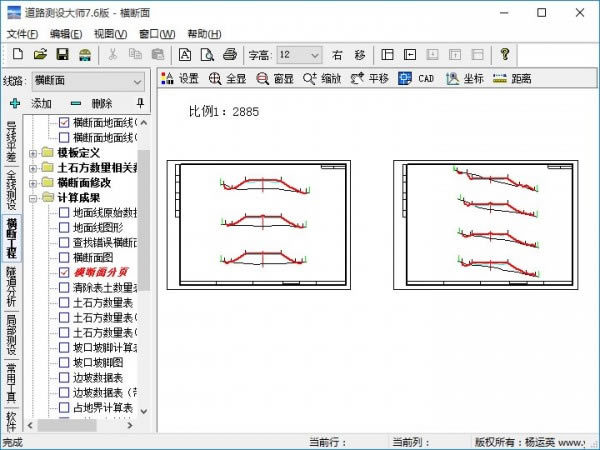Click the left cross-section drawing sheet
The width and height of the screenshot is (600, 450).
pyautogui.click(x=263, y=225)
